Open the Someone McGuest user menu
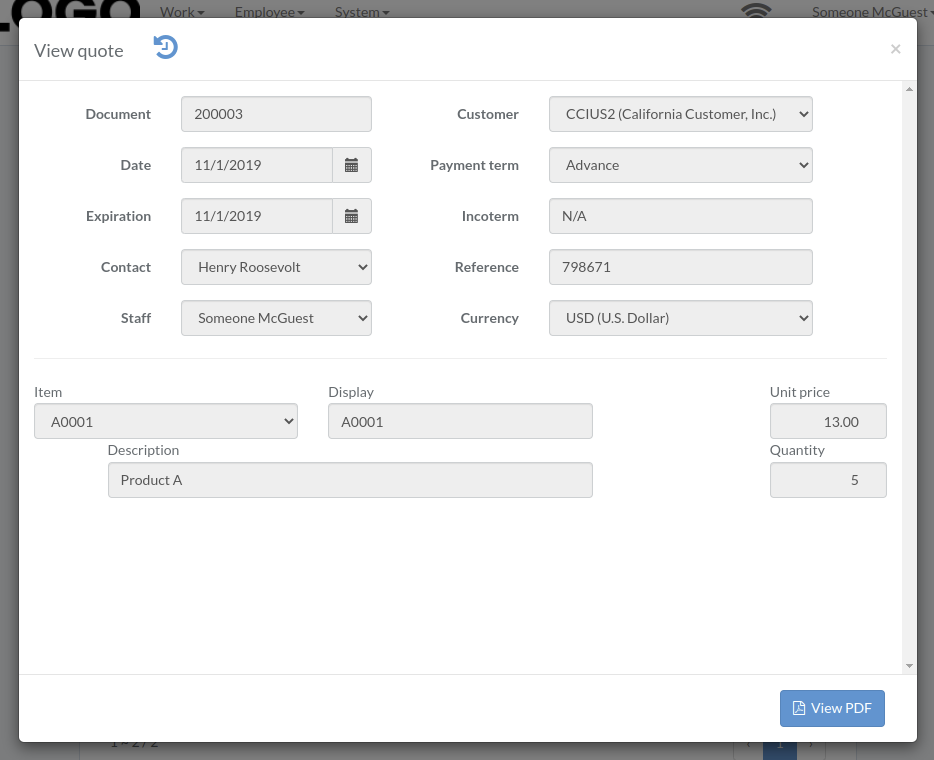 [872, 12]
